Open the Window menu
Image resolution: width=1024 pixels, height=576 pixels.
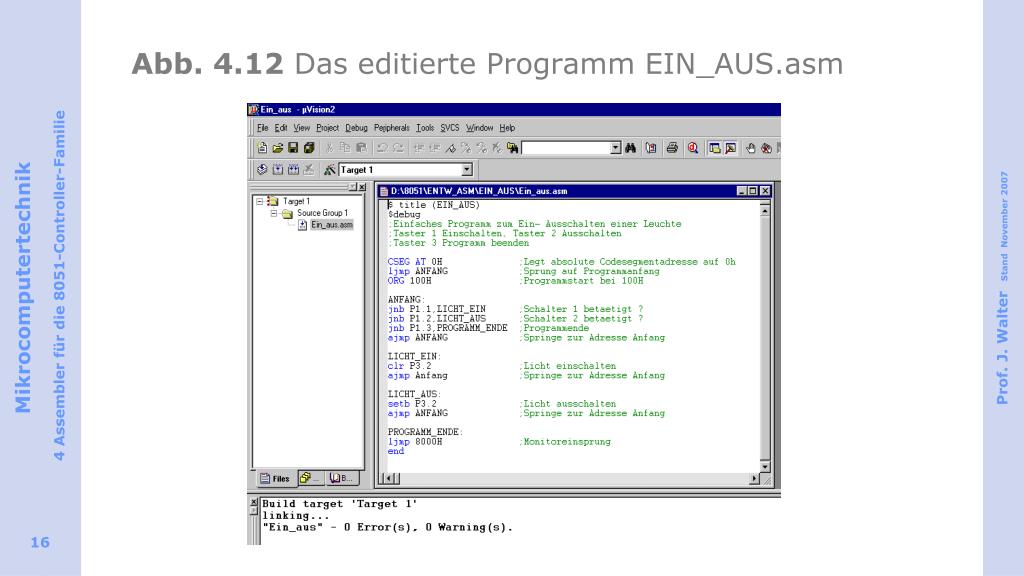coord(479,128)
